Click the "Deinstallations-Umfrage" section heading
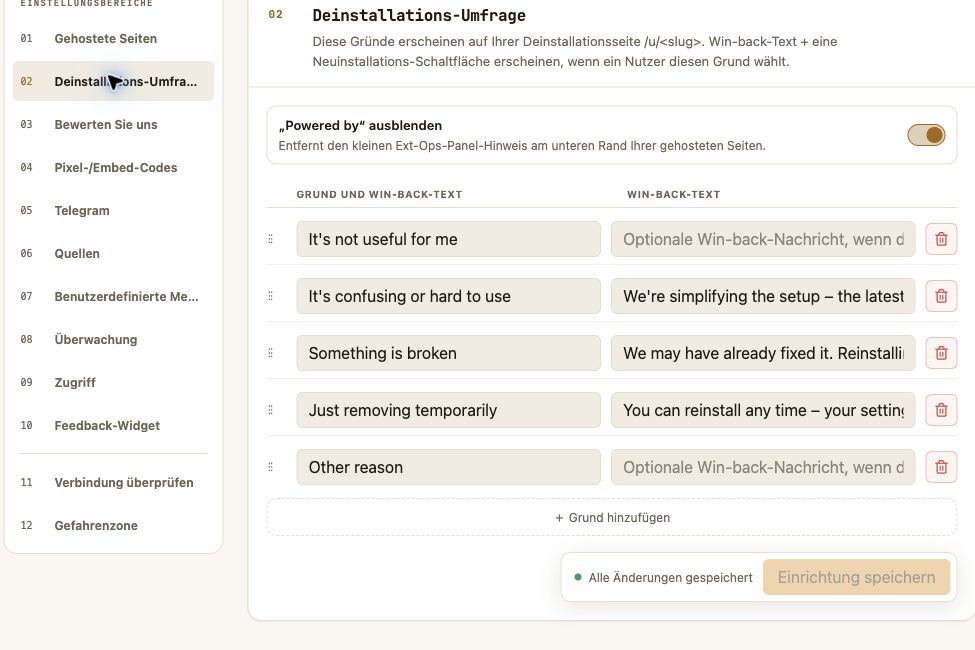This screenshot has width=975, height=650. click(x=419, y=16)
